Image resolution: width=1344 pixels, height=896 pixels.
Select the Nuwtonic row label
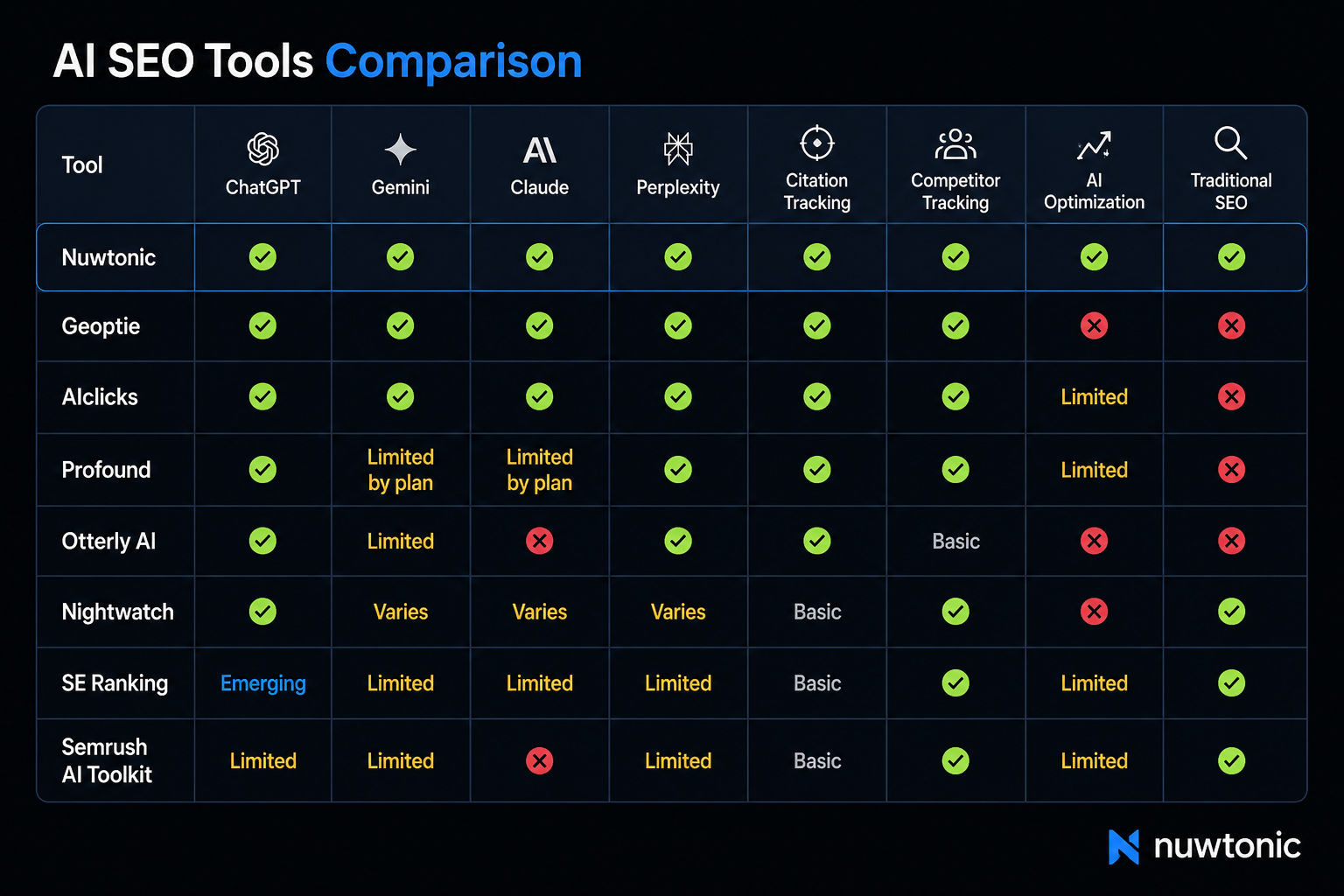pyautogui.click(x=108, y=257)
